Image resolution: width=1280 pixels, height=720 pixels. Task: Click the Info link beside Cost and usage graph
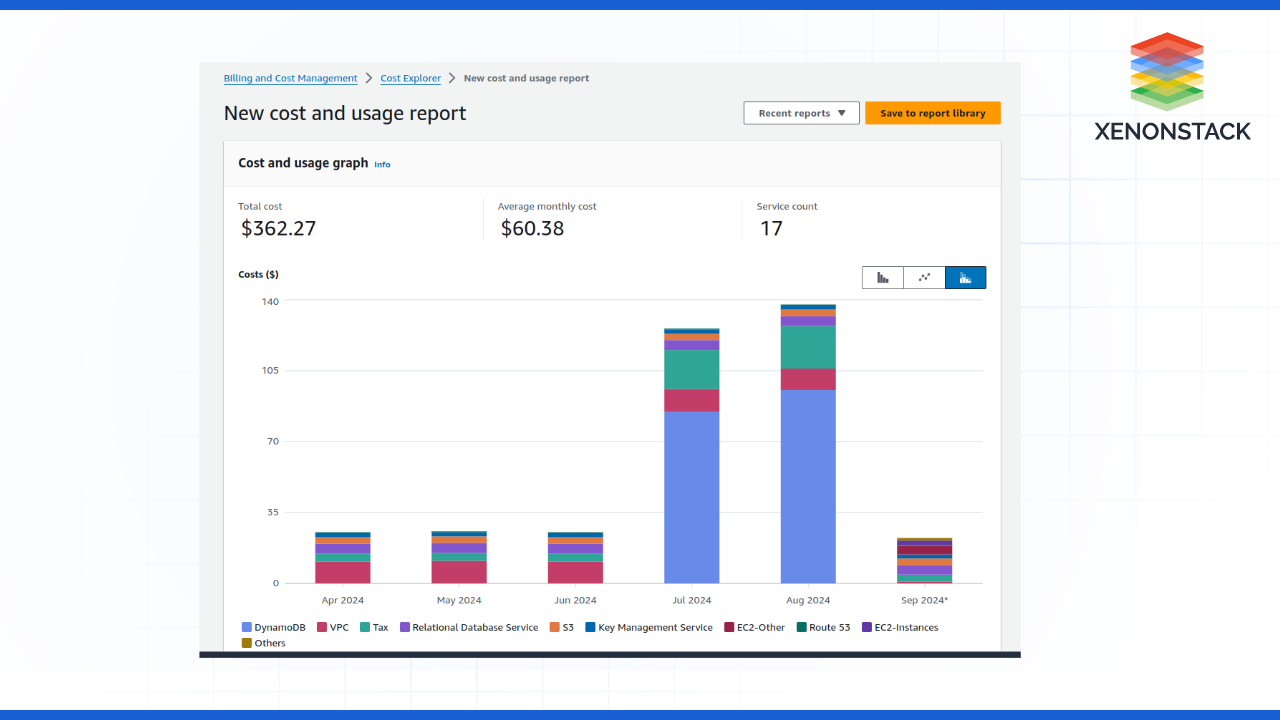pos(382,164)
